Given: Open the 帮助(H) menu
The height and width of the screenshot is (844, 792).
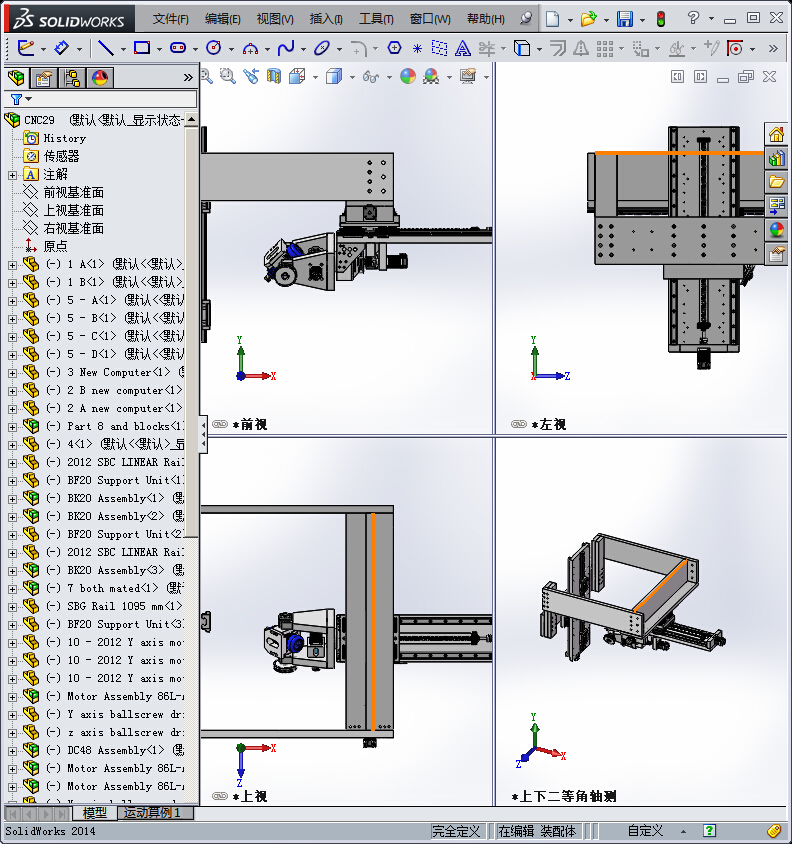Looking at the screenshot, I should point(486,19).
